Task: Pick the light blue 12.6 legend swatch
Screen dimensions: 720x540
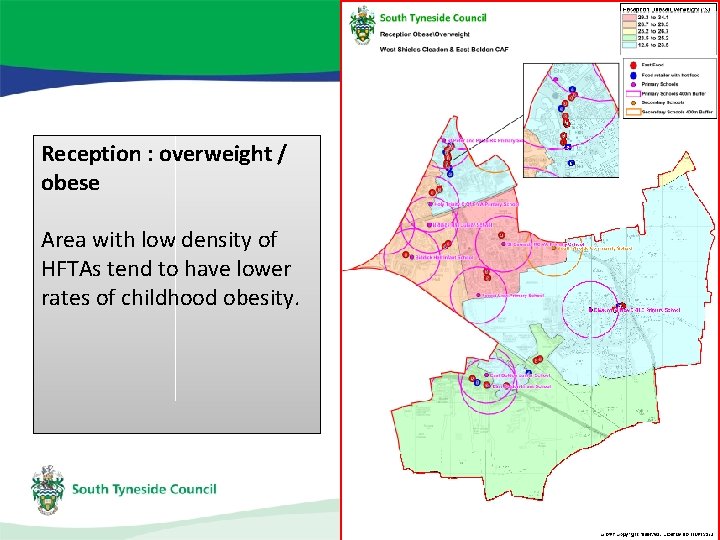Action: [x=629, y=45]
